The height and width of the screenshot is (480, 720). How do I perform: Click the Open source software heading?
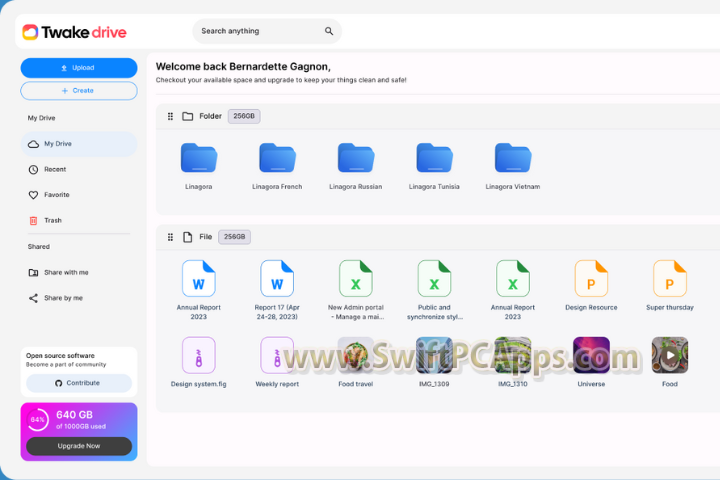pyautogui.click(x=60, y=356)
